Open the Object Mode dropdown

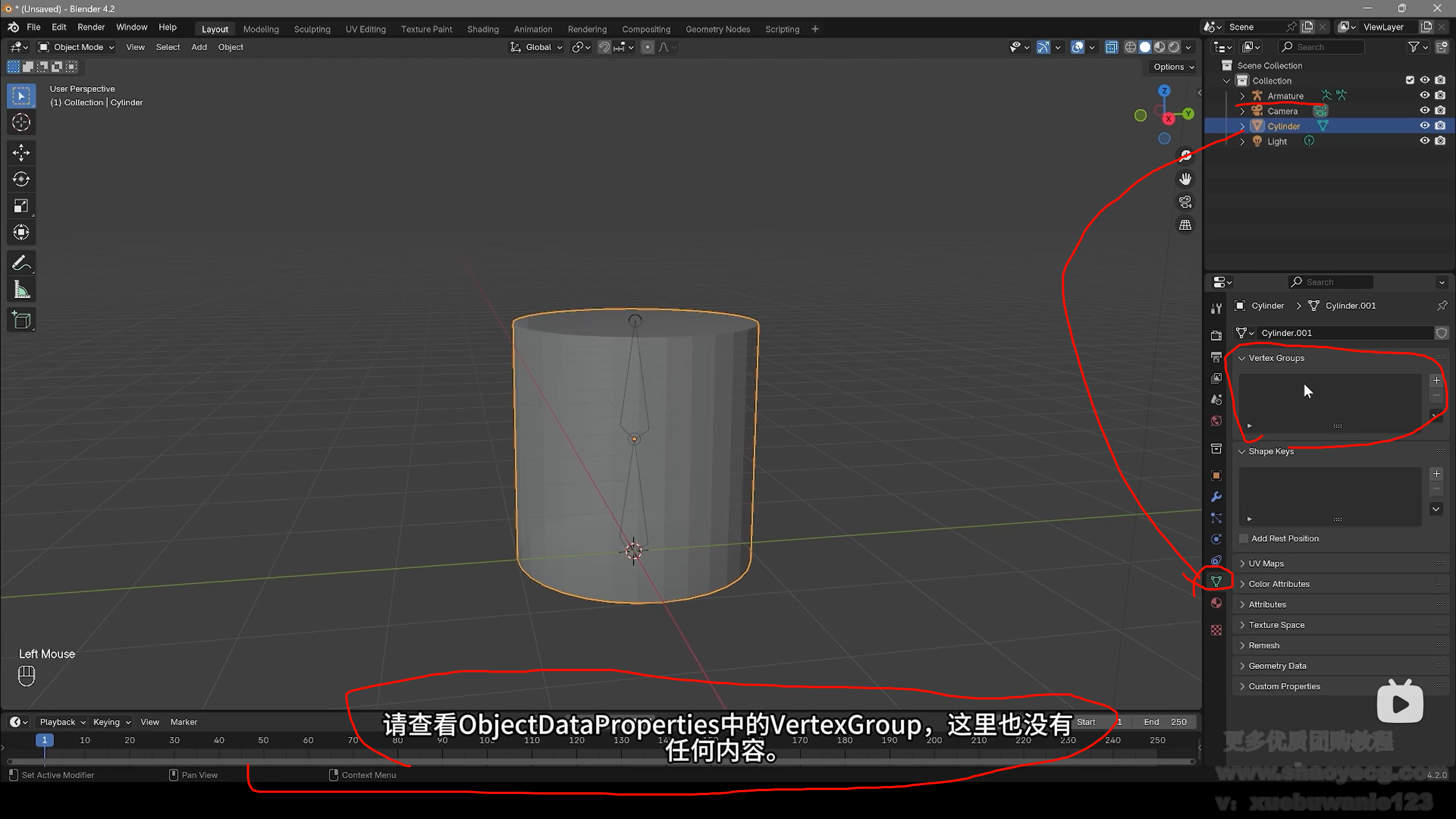[x=76, y=47]
